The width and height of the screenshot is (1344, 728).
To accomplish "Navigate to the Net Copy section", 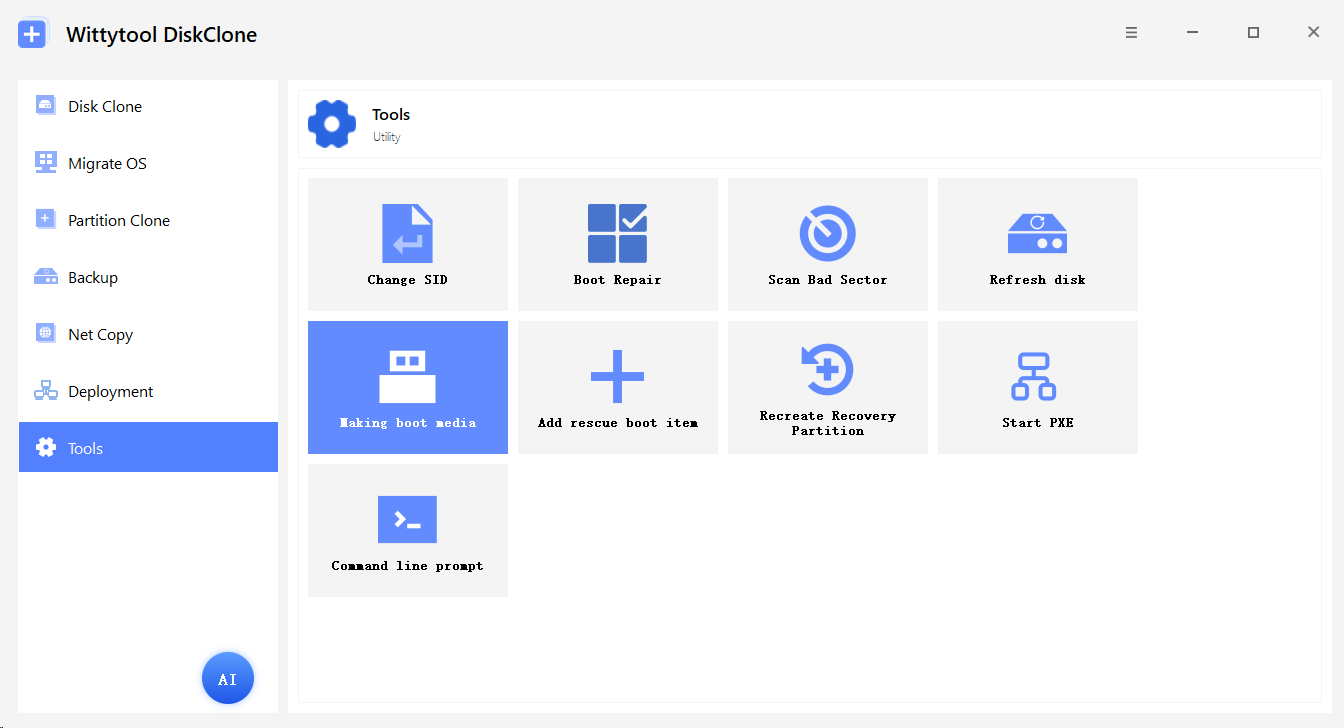I will [148, 334].
